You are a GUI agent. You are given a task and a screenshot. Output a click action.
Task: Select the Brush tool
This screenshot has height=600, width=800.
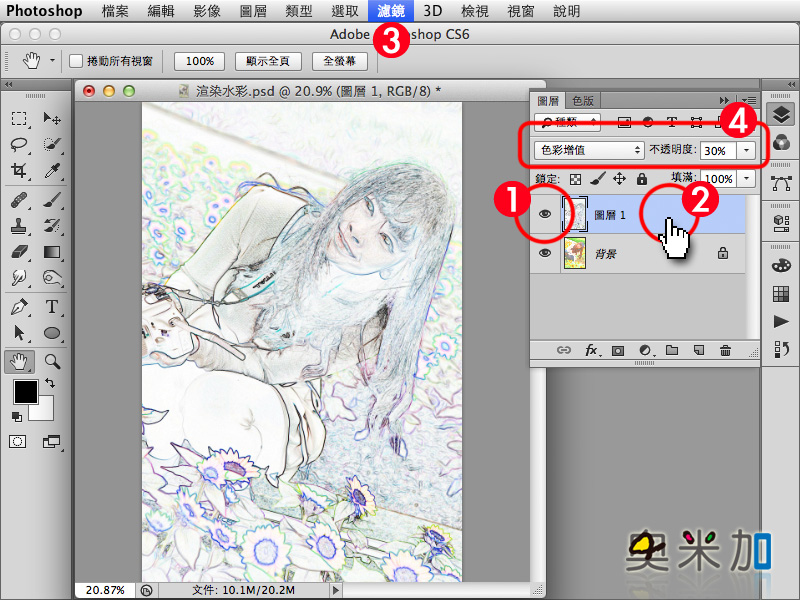52,200
